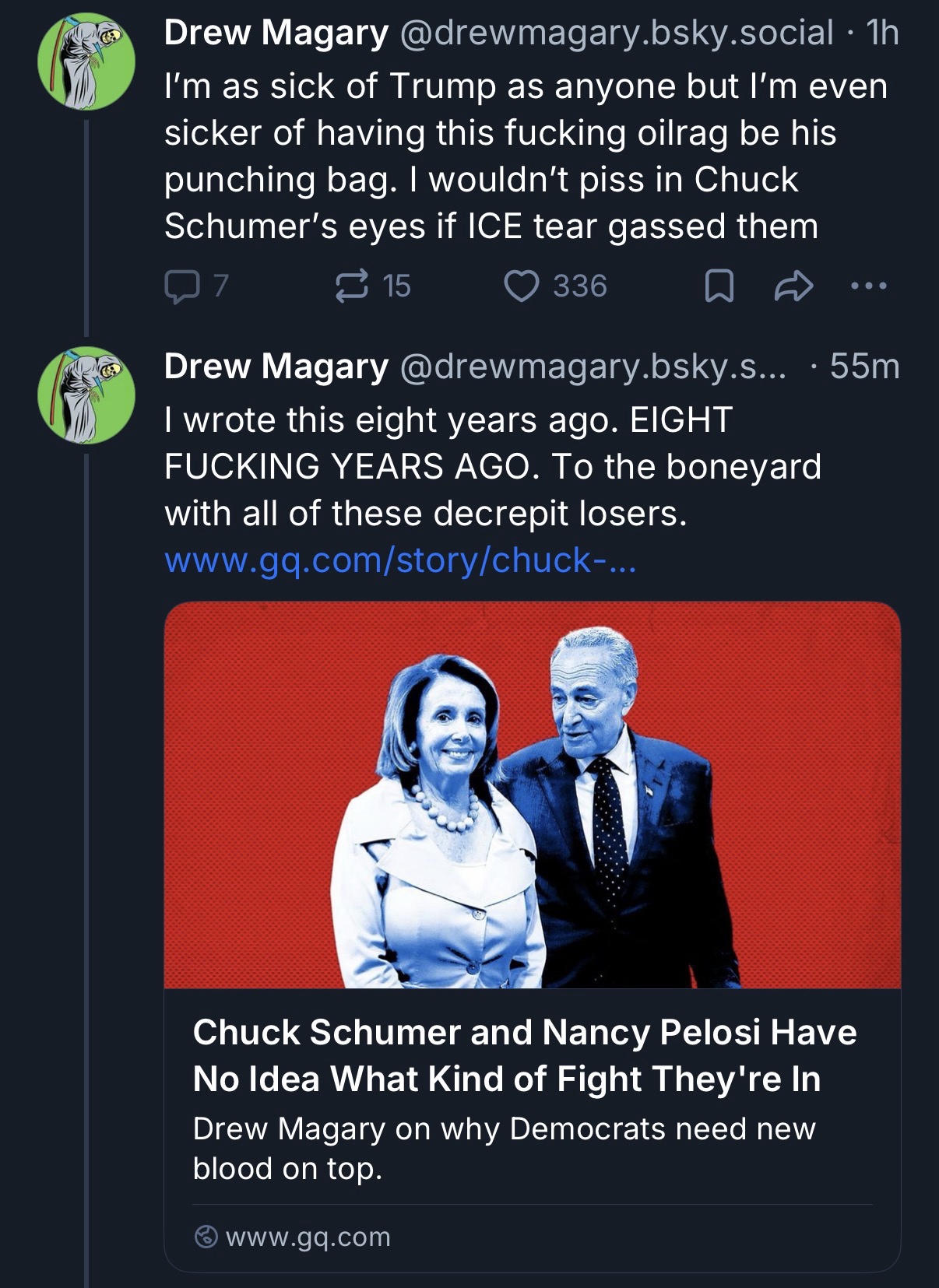Like the first post with heart icon

tap(521, 286)
